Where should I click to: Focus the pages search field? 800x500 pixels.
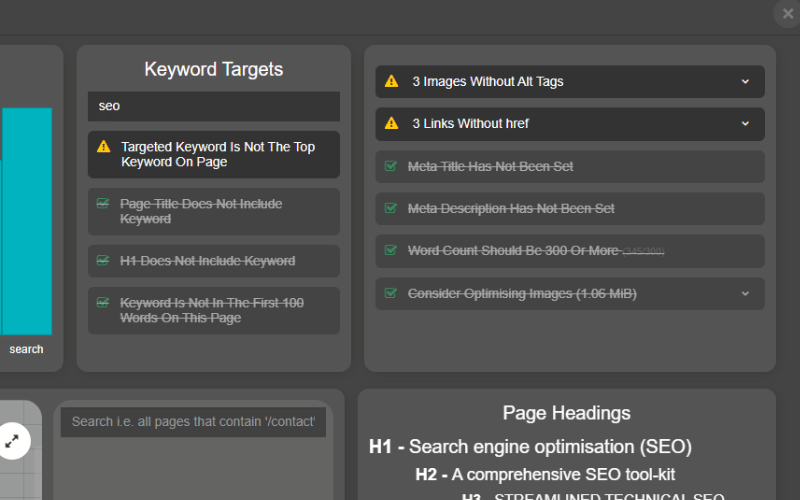coord(193,422)
